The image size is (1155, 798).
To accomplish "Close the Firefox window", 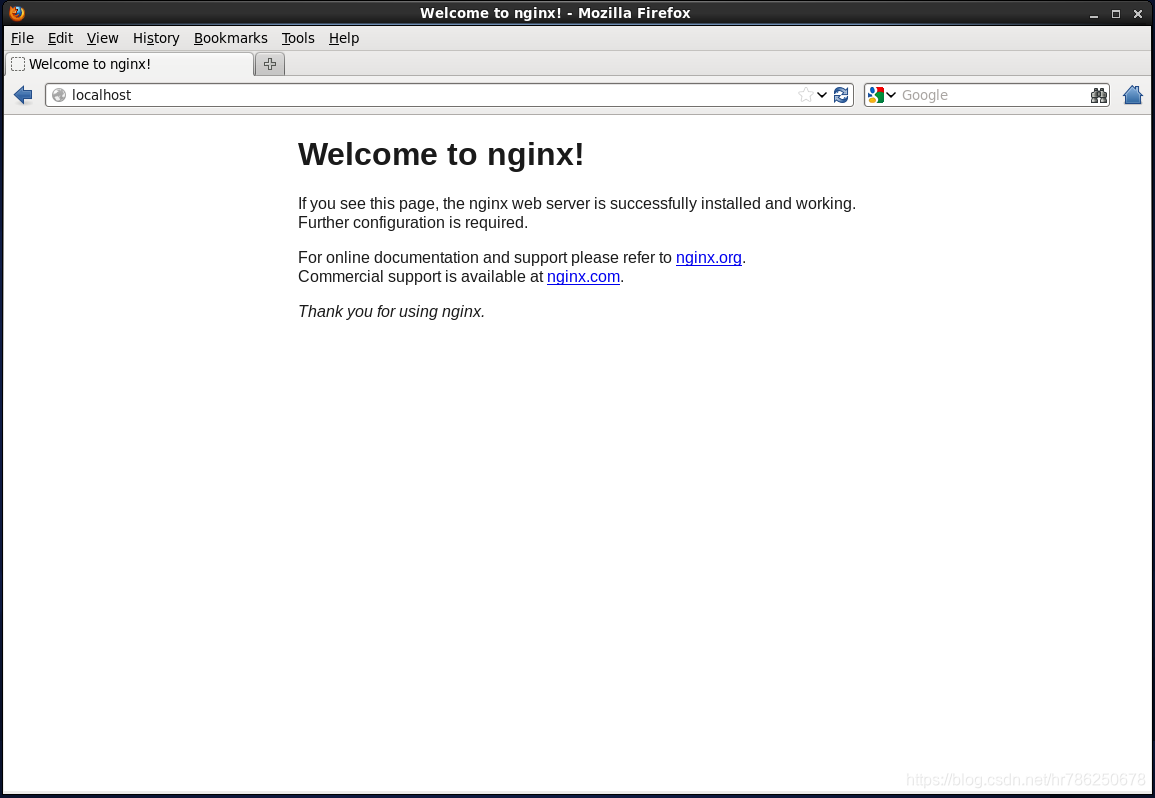I will pyautogui.click(x=1138, y=13).
